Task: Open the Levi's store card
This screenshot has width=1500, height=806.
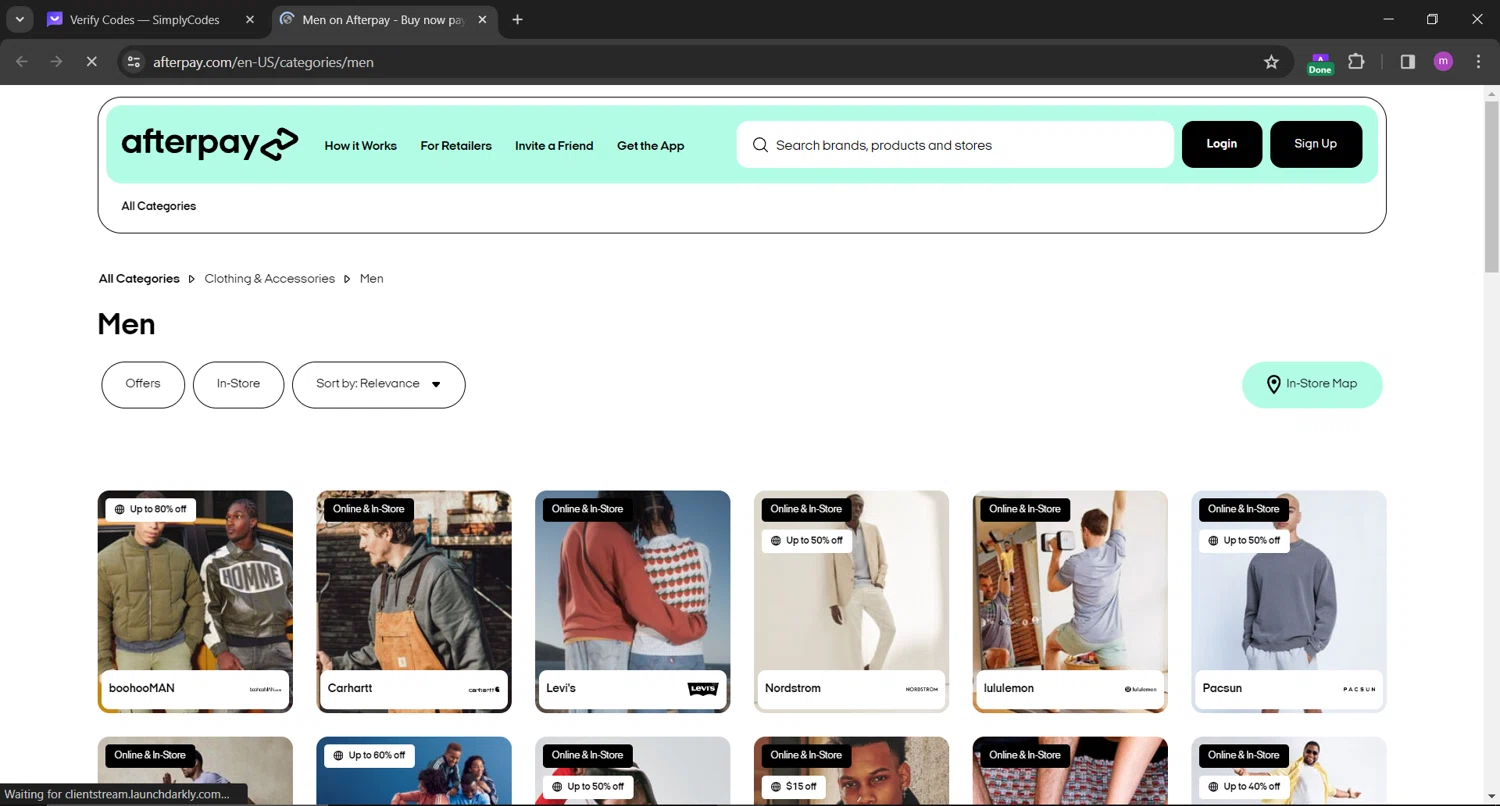Action: pos(633,601)
